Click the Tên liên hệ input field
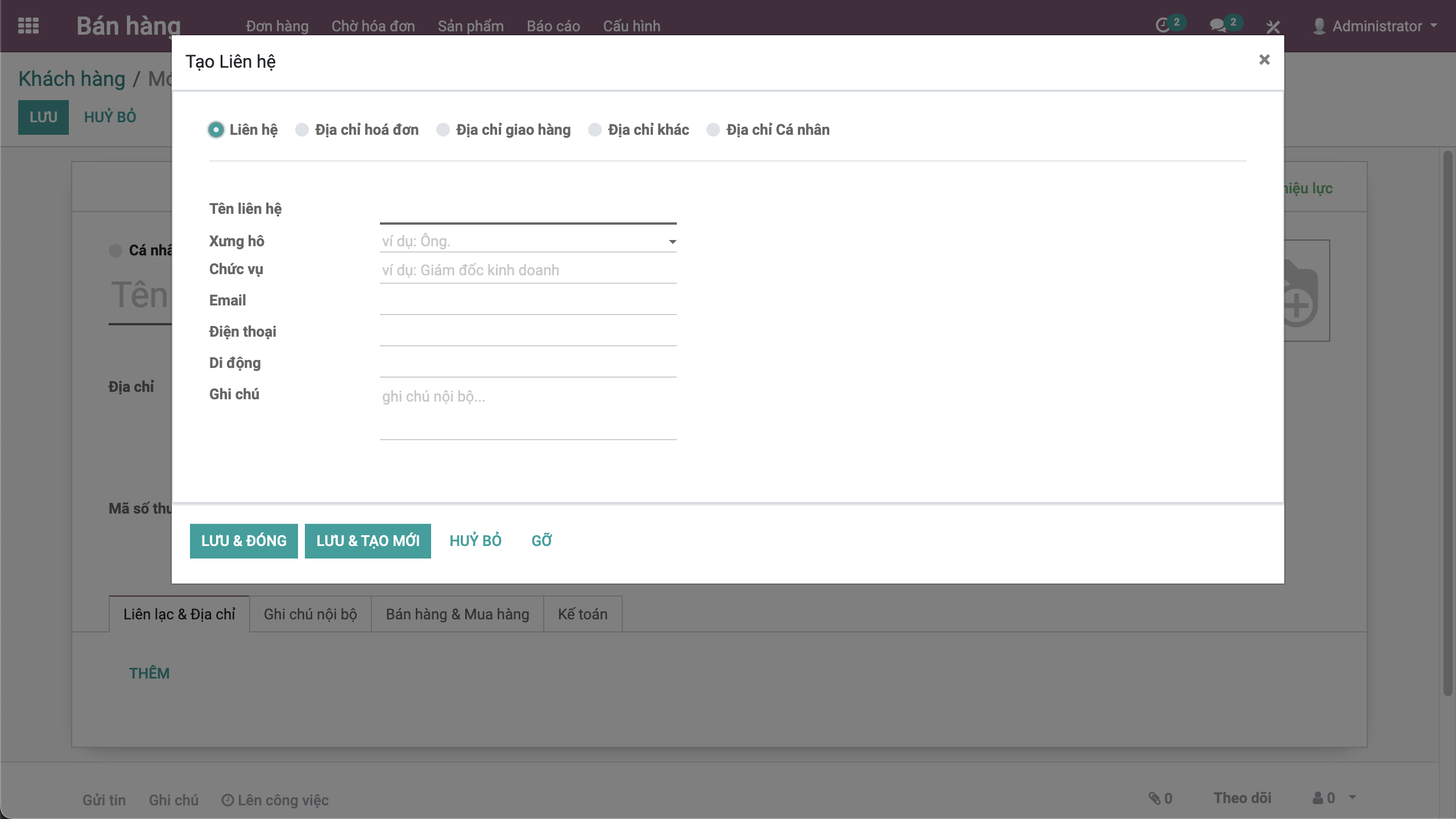This screenshot has width=1456, height=819. pyautogui.click(x=528, y=212)
